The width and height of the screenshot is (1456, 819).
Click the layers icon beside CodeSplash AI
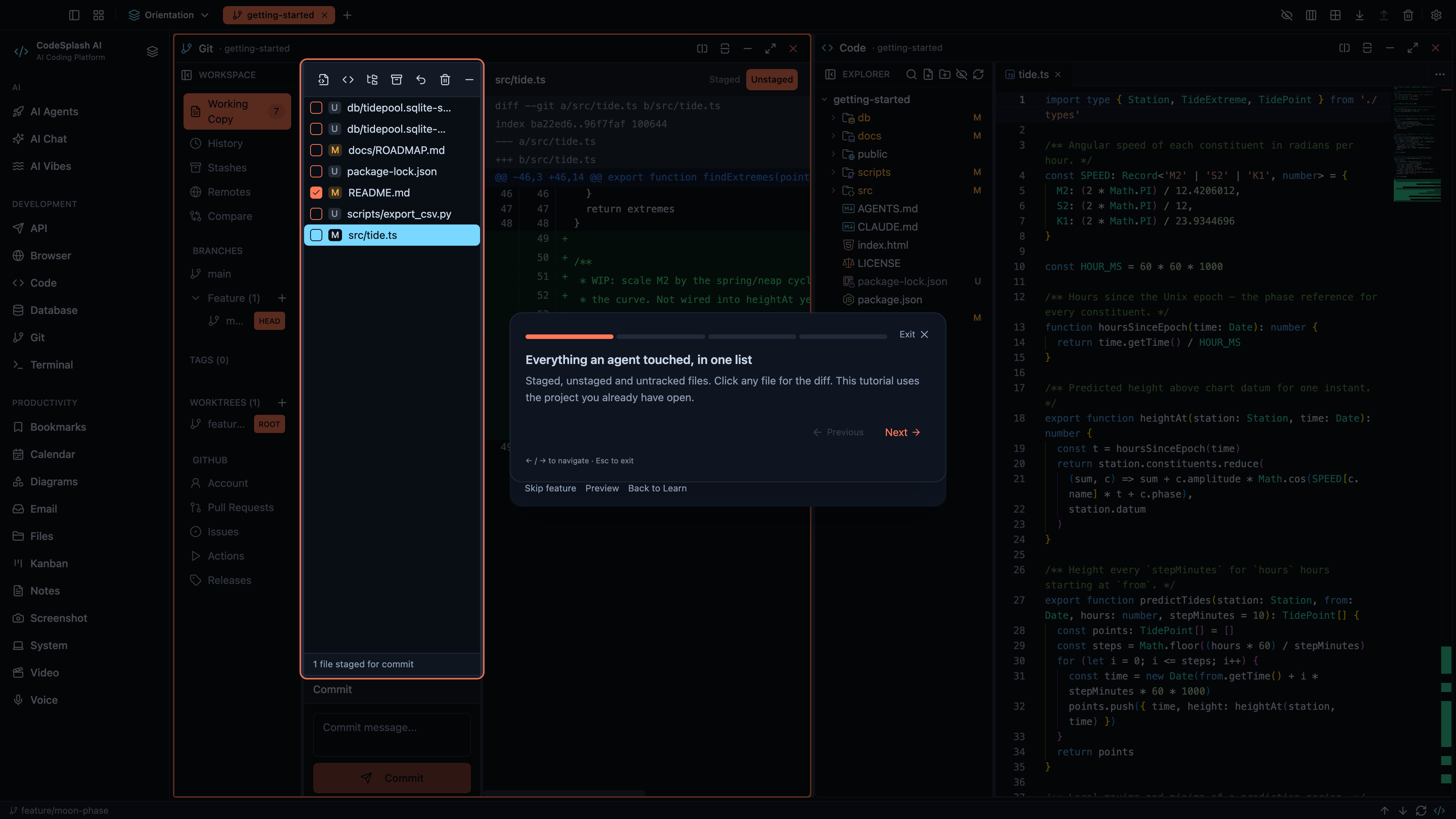click(x=152, y=52)
